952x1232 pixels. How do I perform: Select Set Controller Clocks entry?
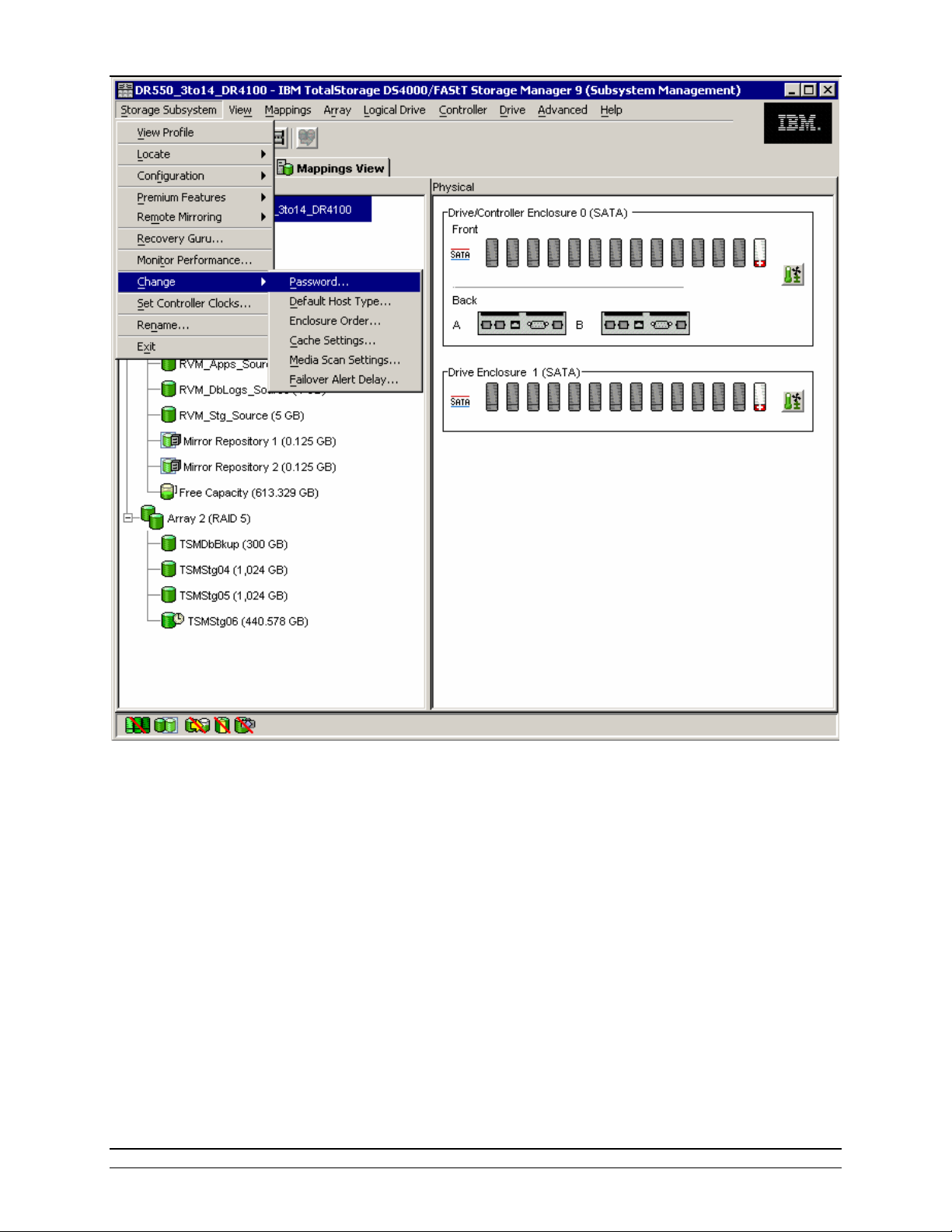[x=194, y=304]
